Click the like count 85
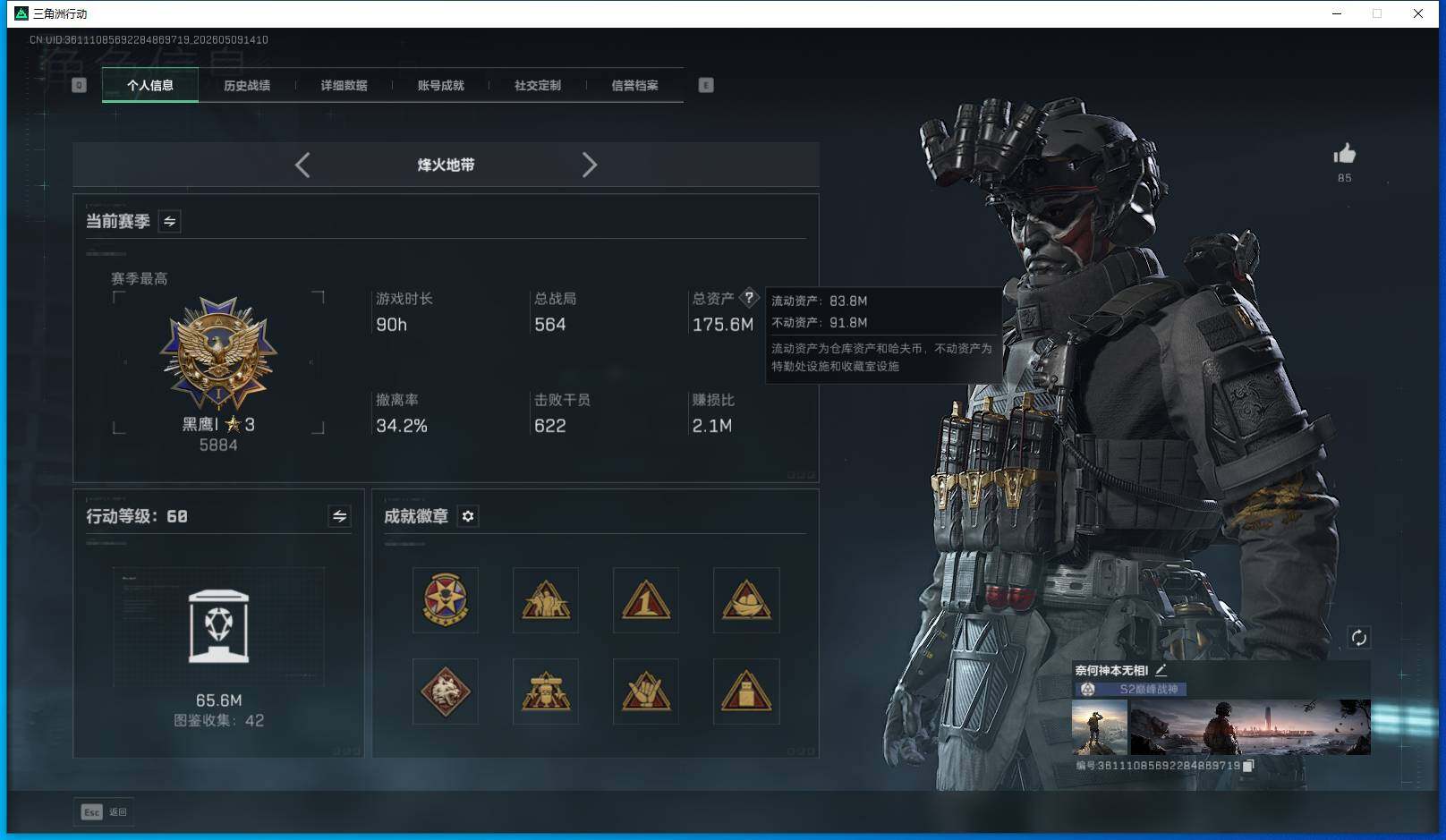 tap(1344, 178)
